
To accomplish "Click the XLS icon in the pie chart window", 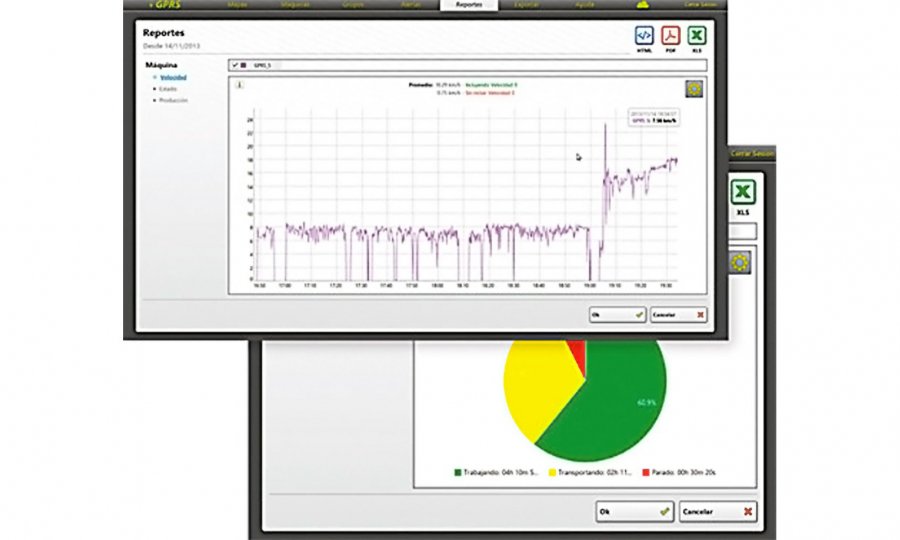I will (742, 194).
